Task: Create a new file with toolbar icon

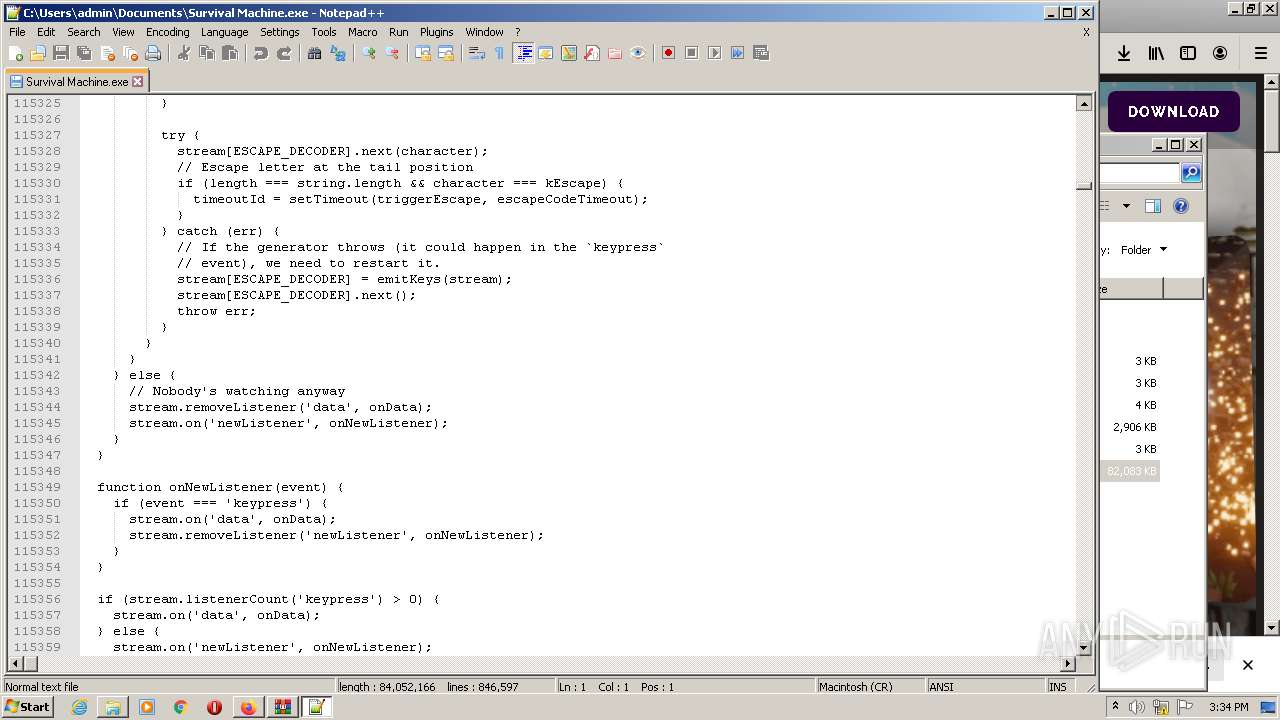Action: pyautogui.click(x=16, y=53)
